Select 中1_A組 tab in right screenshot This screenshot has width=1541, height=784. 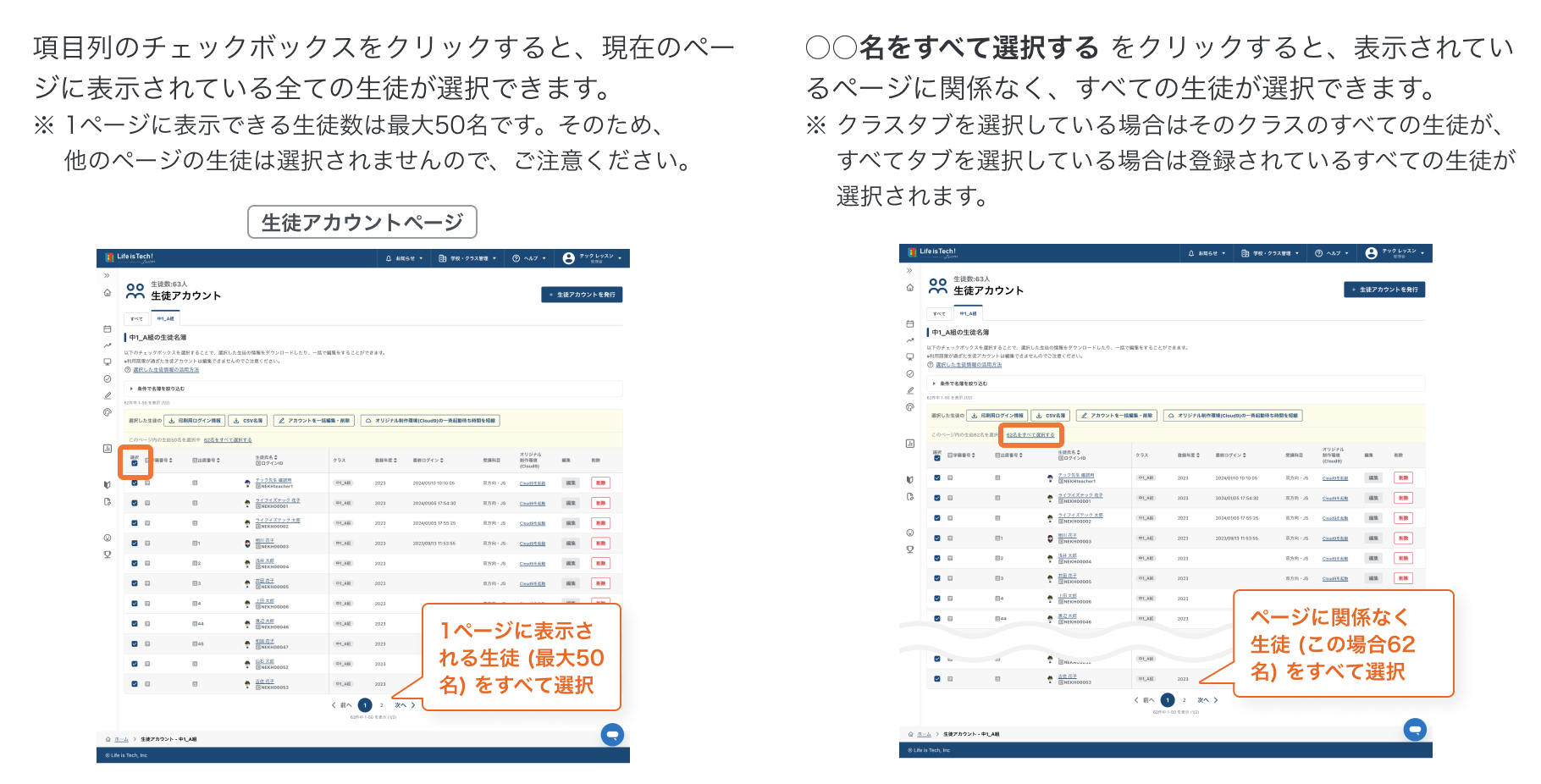(968, 313)
